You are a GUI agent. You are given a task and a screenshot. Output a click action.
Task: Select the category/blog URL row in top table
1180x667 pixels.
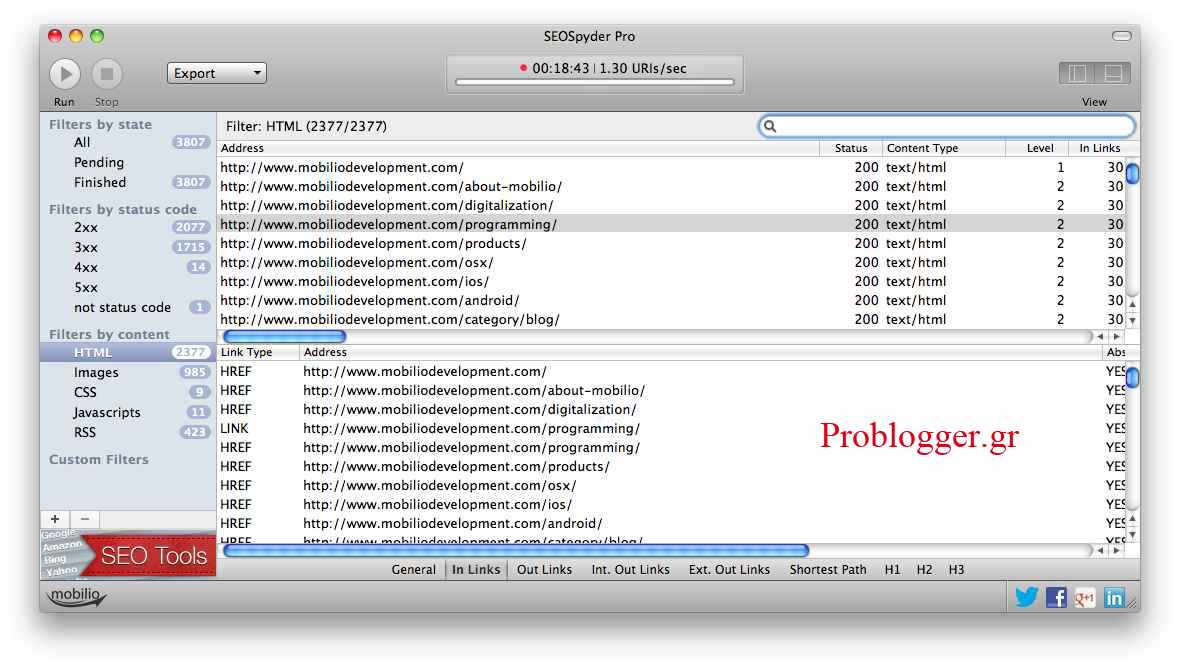pyautogui.click(x=672, y=320)
